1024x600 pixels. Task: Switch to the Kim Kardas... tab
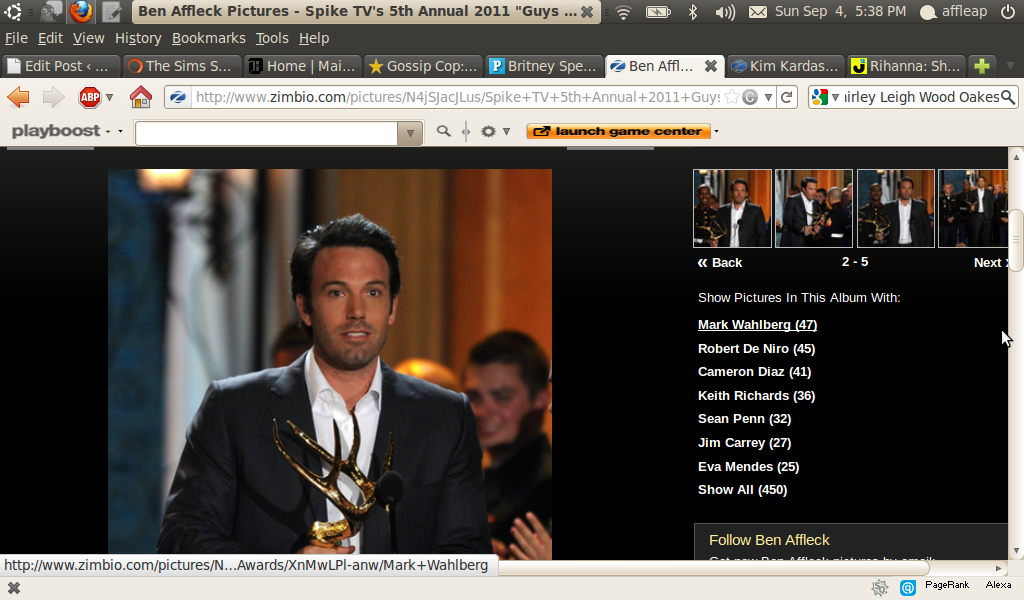point(786,66)
